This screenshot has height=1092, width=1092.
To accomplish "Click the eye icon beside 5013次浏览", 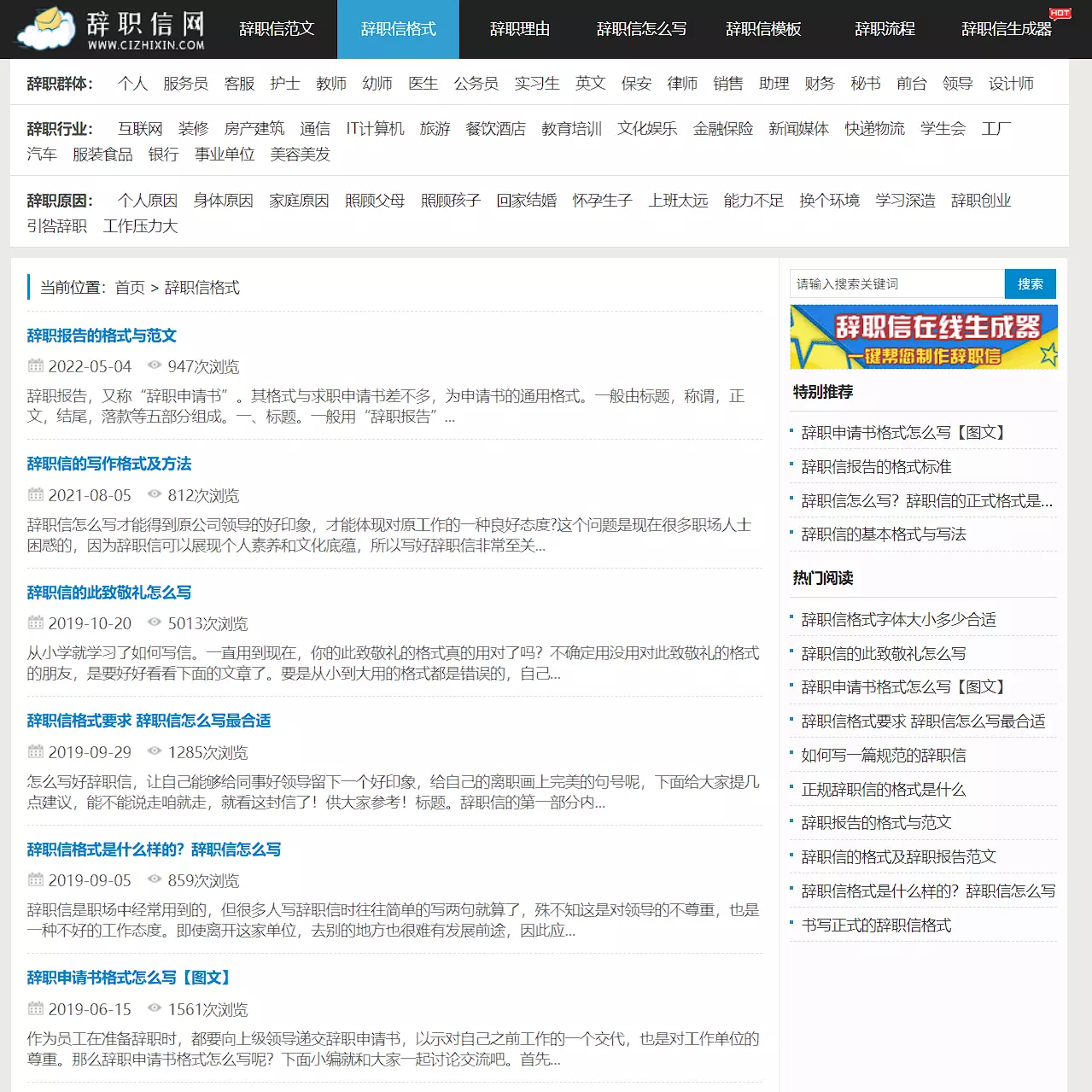I will tap(155, 622).
